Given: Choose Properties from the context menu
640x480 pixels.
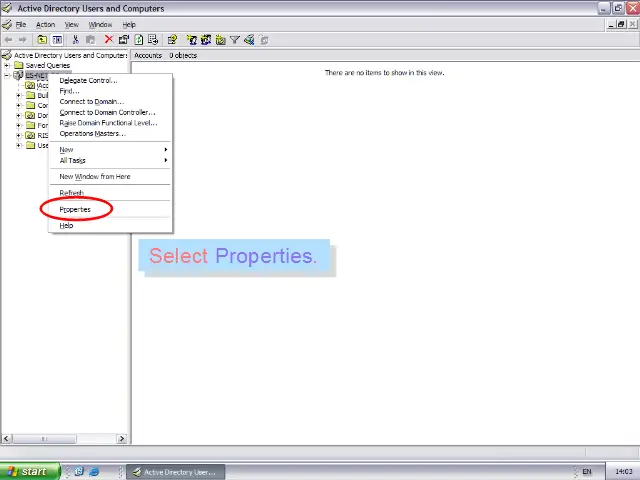Looking at the screenshot, I should tap(110, 209).
